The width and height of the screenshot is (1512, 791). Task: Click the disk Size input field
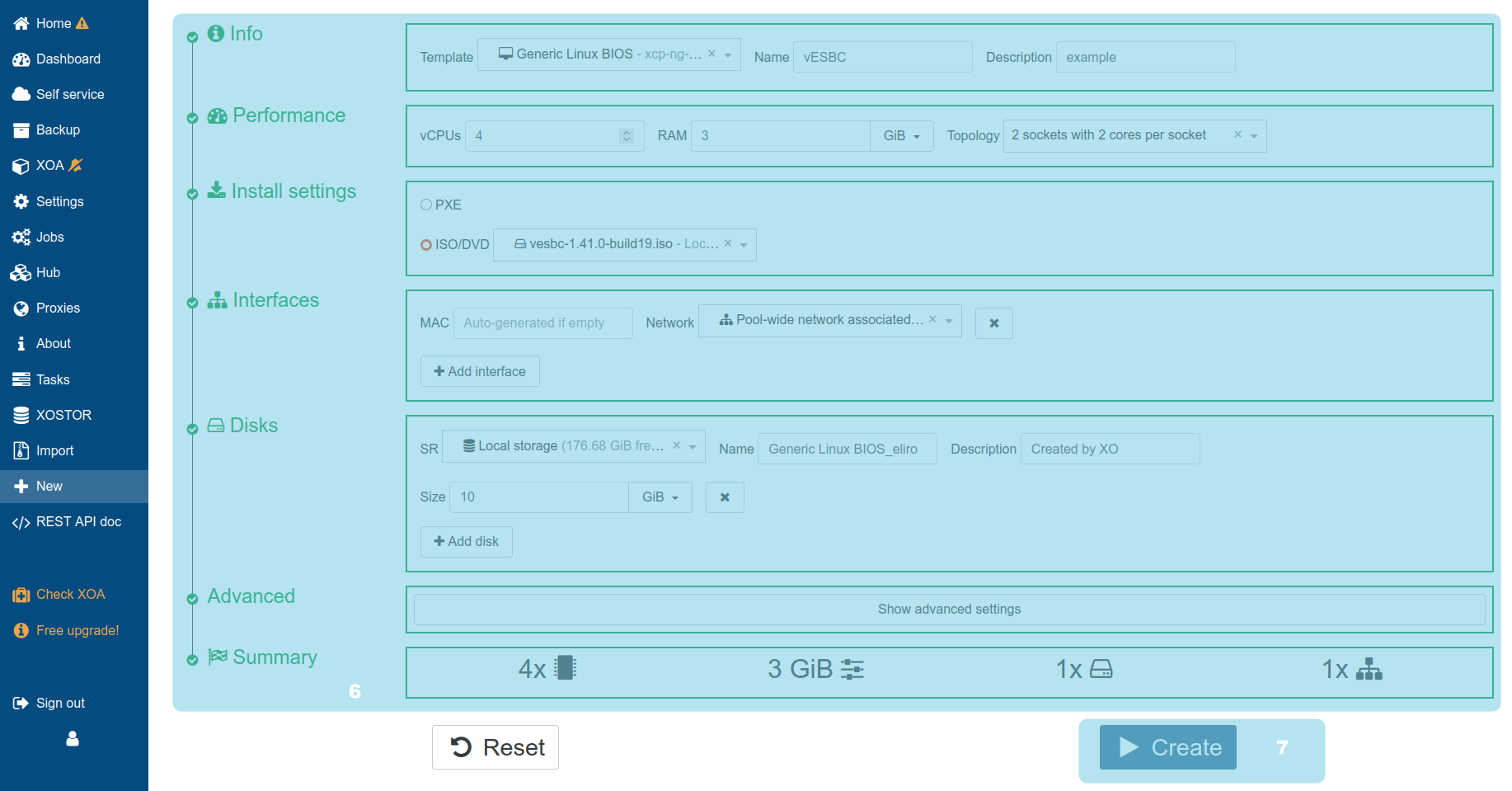(539, 497)
